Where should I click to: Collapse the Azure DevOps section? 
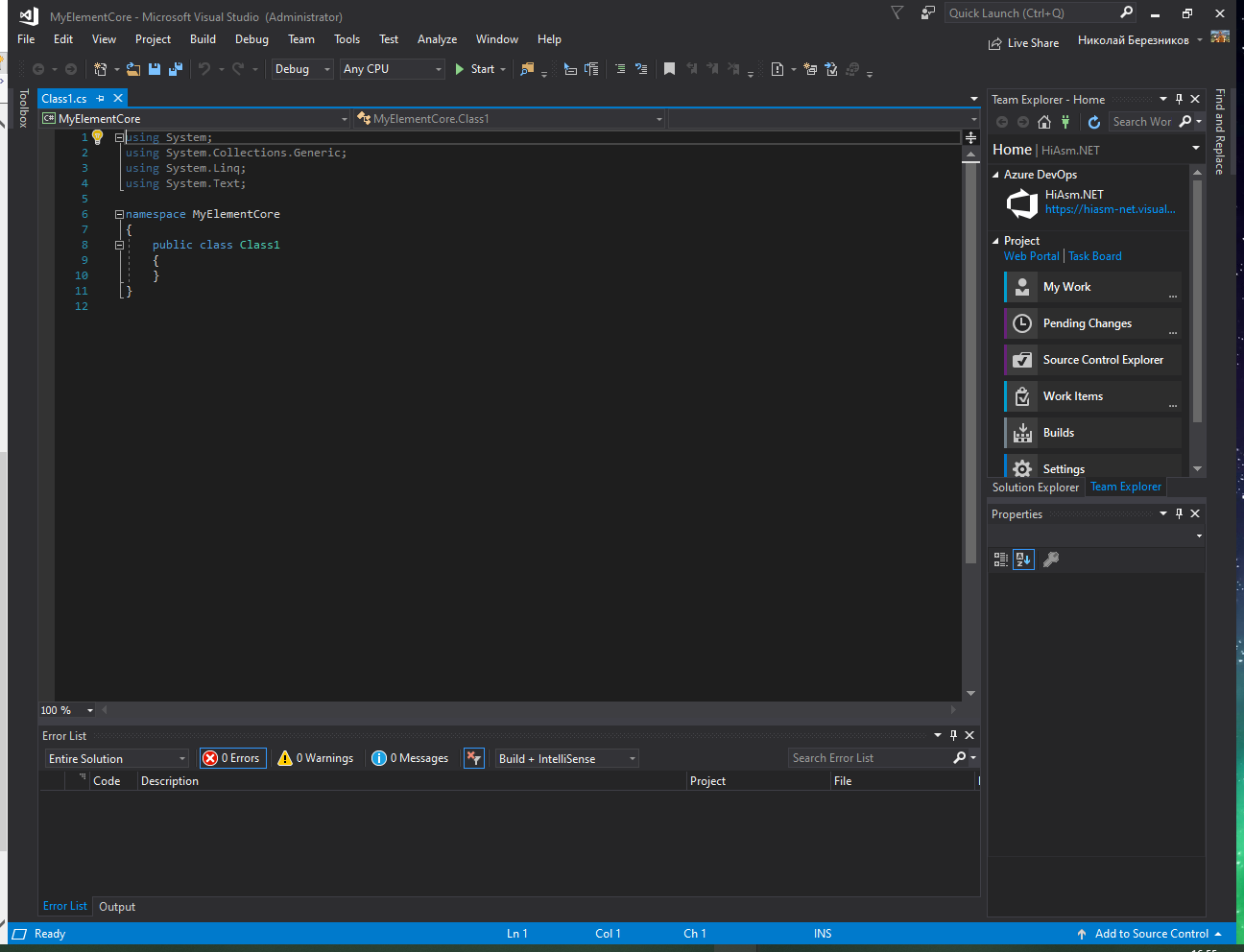(x=995, y=175)
